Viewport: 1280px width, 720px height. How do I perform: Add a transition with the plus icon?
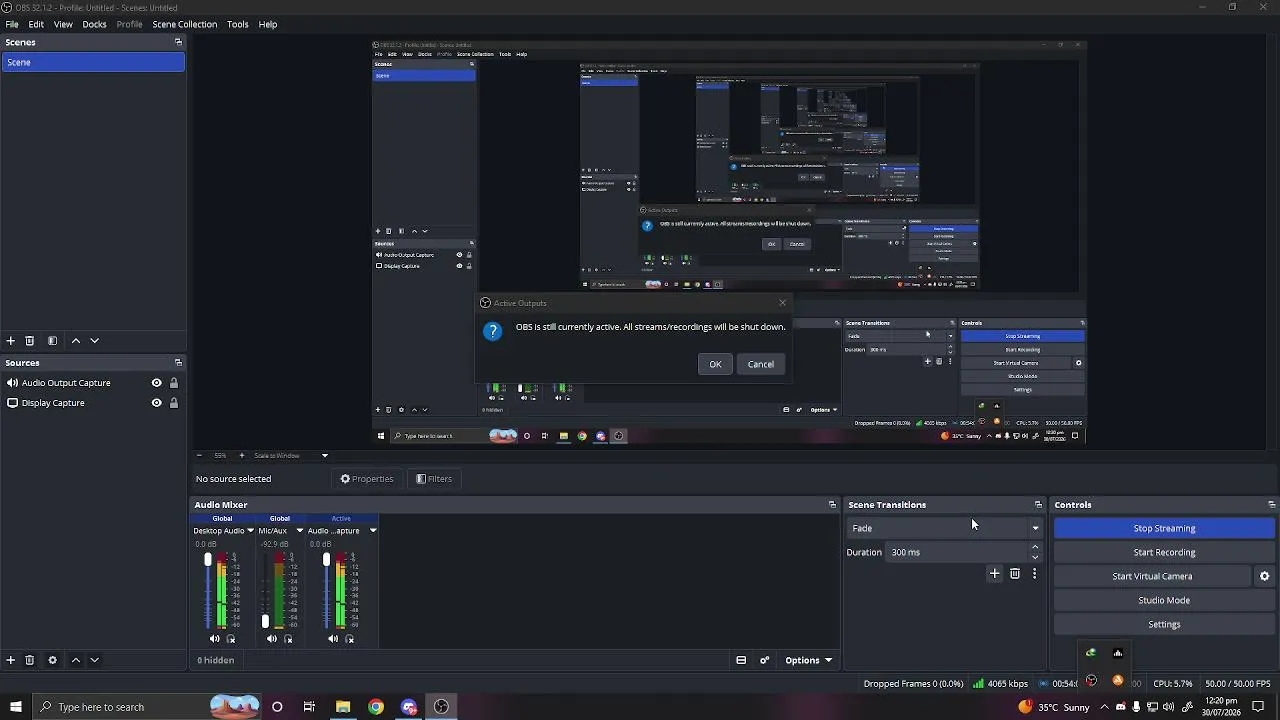(x=995, y=574)
